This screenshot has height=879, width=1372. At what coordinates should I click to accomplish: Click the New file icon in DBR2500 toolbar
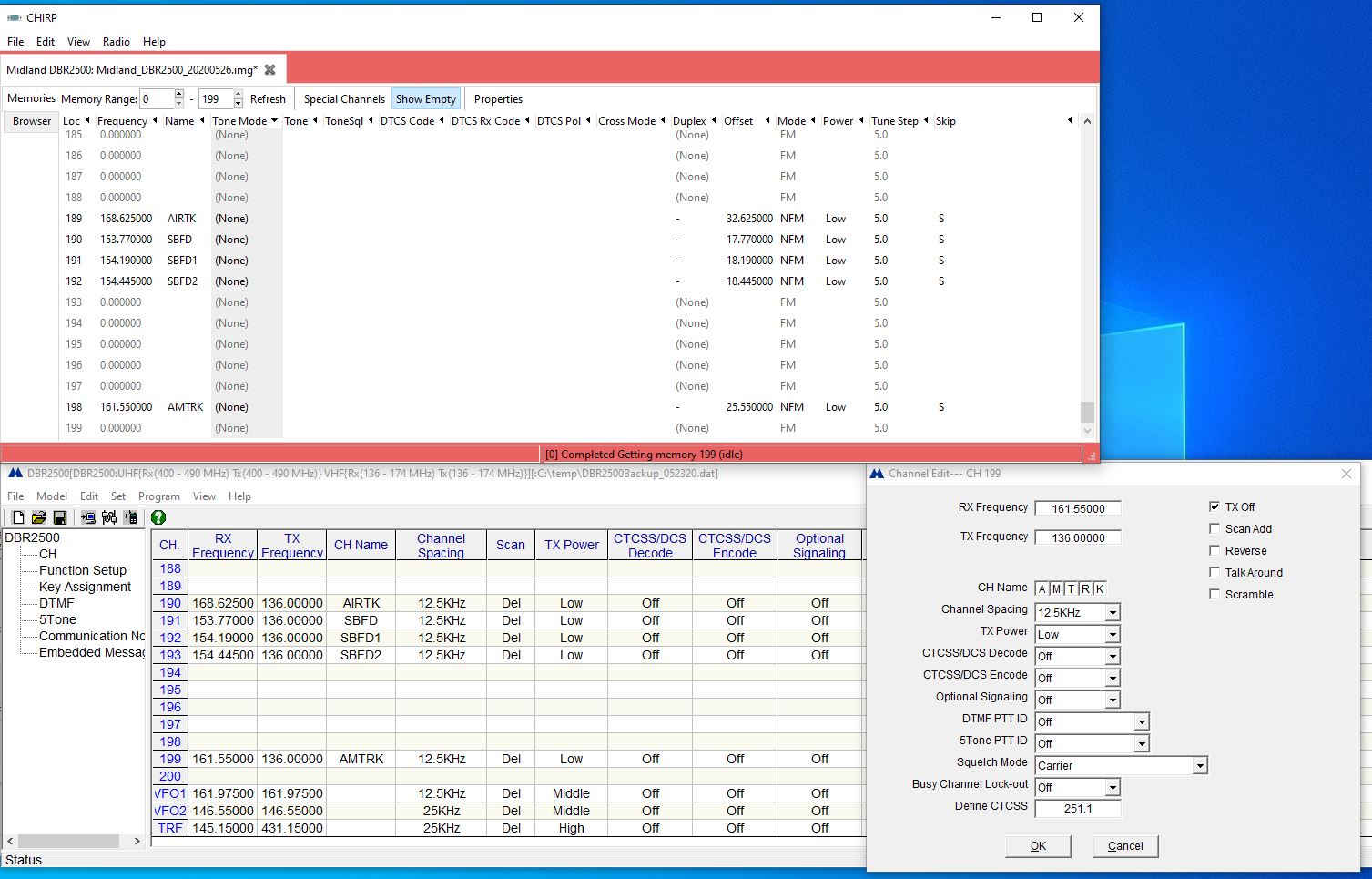coord(17,517)
